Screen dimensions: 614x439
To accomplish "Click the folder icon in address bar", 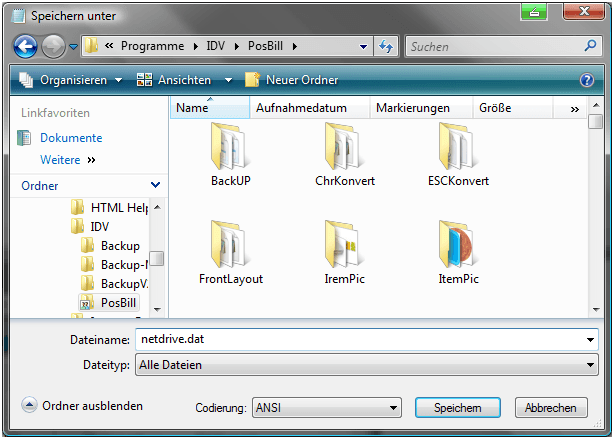I will (x=91, y=46).
